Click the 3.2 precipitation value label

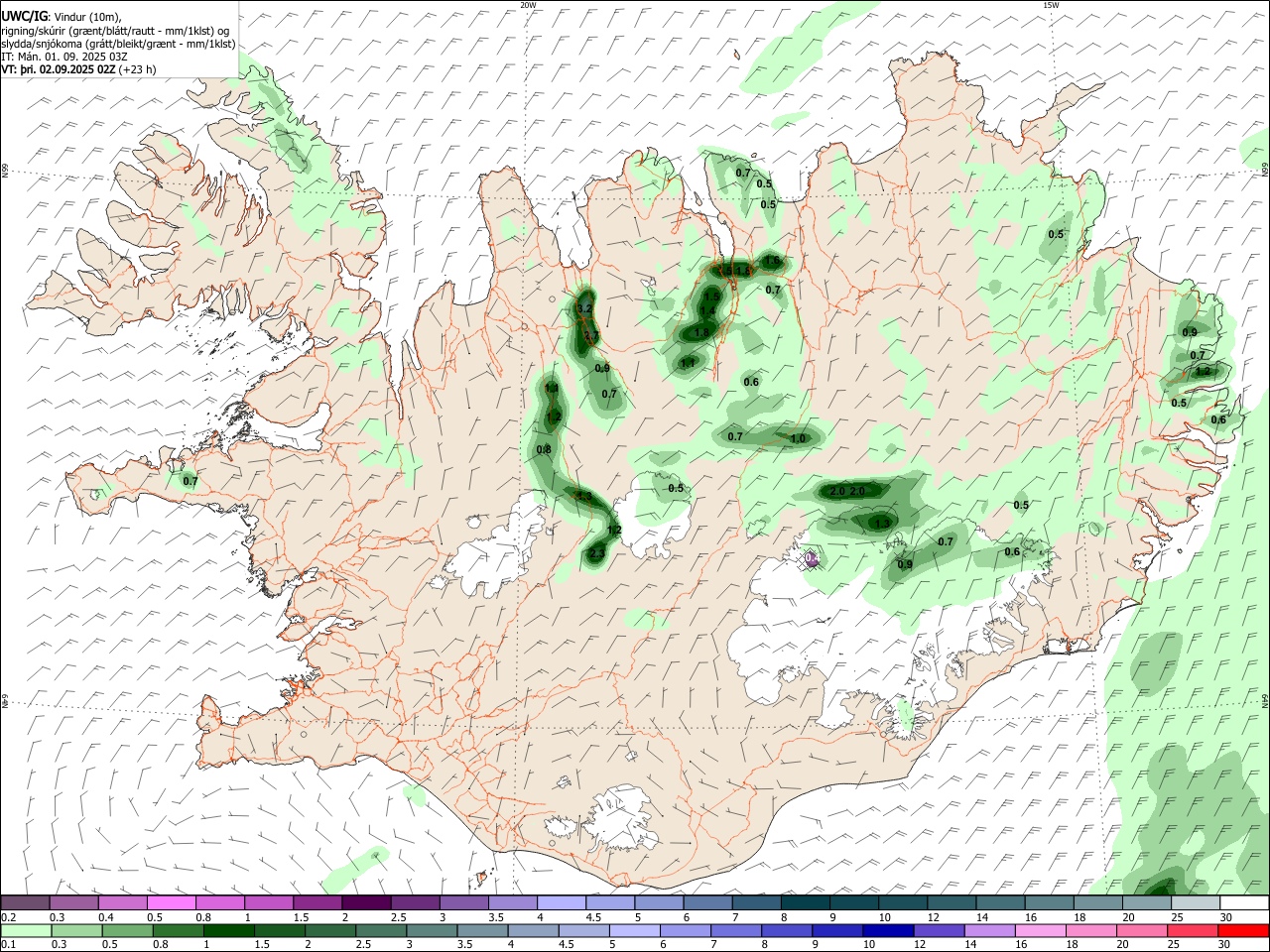[584, 309]
